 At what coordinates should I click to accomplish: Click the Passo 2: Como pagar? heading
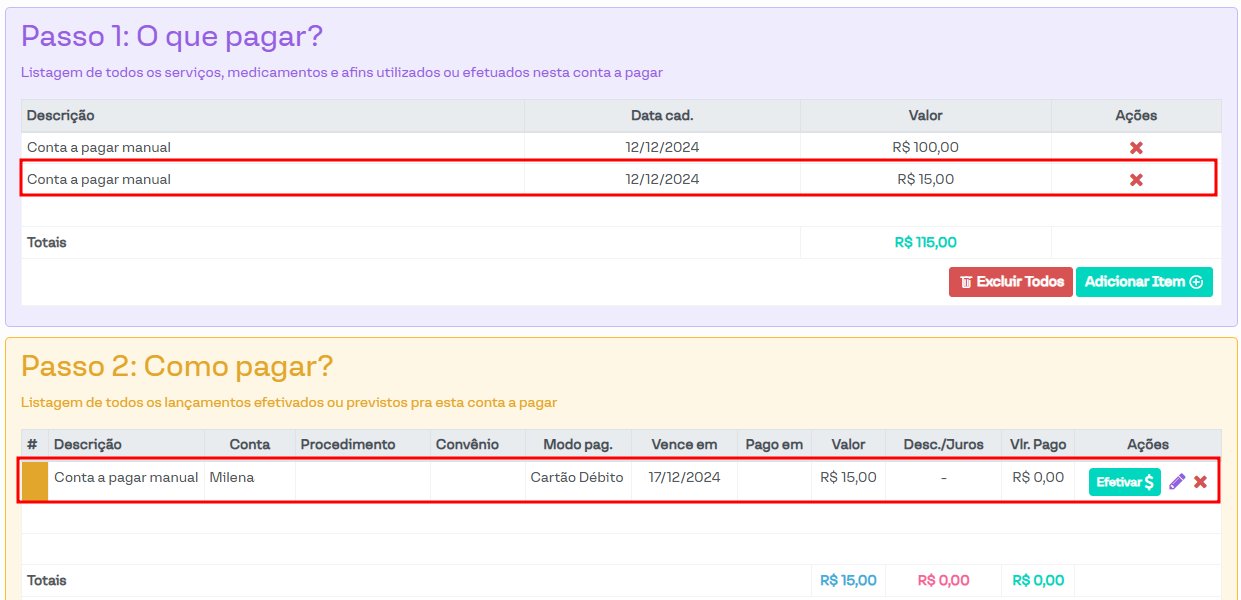coord(177,366)
